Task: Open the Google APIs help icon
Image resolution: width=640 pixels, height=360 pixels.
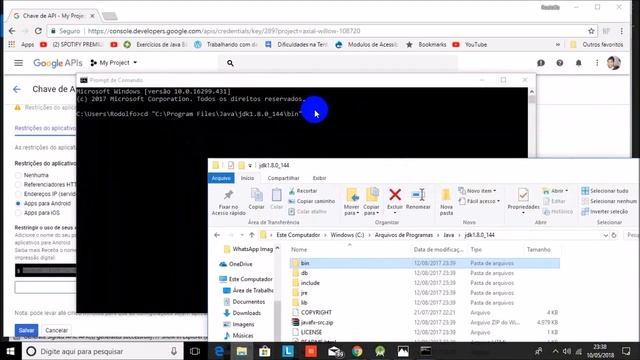Action: tap(560, 63)
